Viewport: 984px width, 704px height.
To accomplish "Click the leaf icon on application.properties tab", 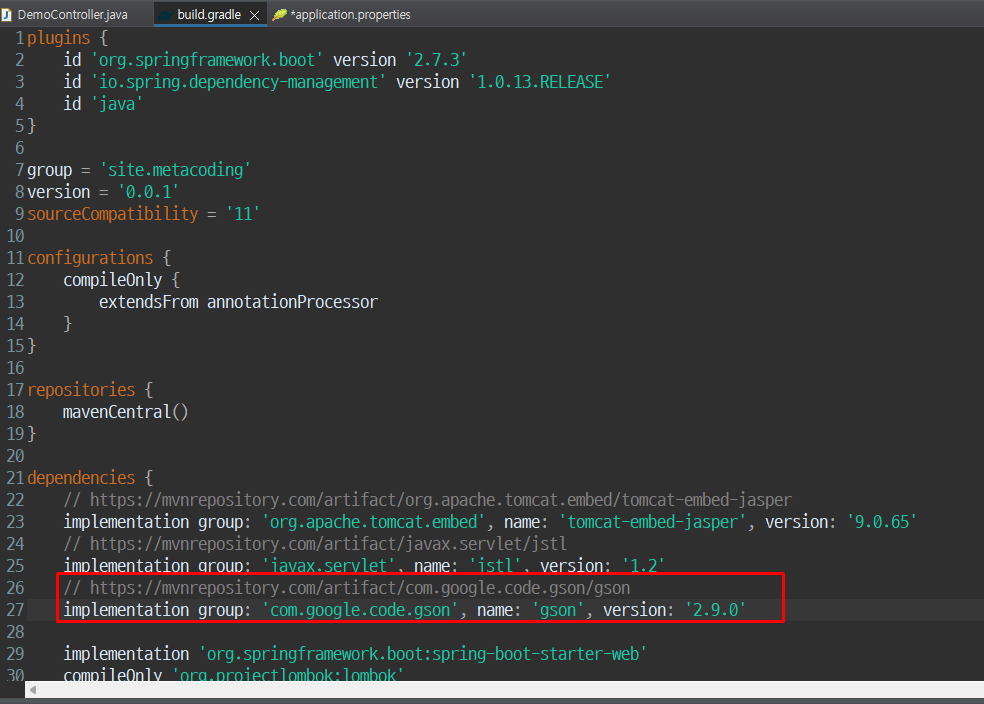I will (280, 14).
